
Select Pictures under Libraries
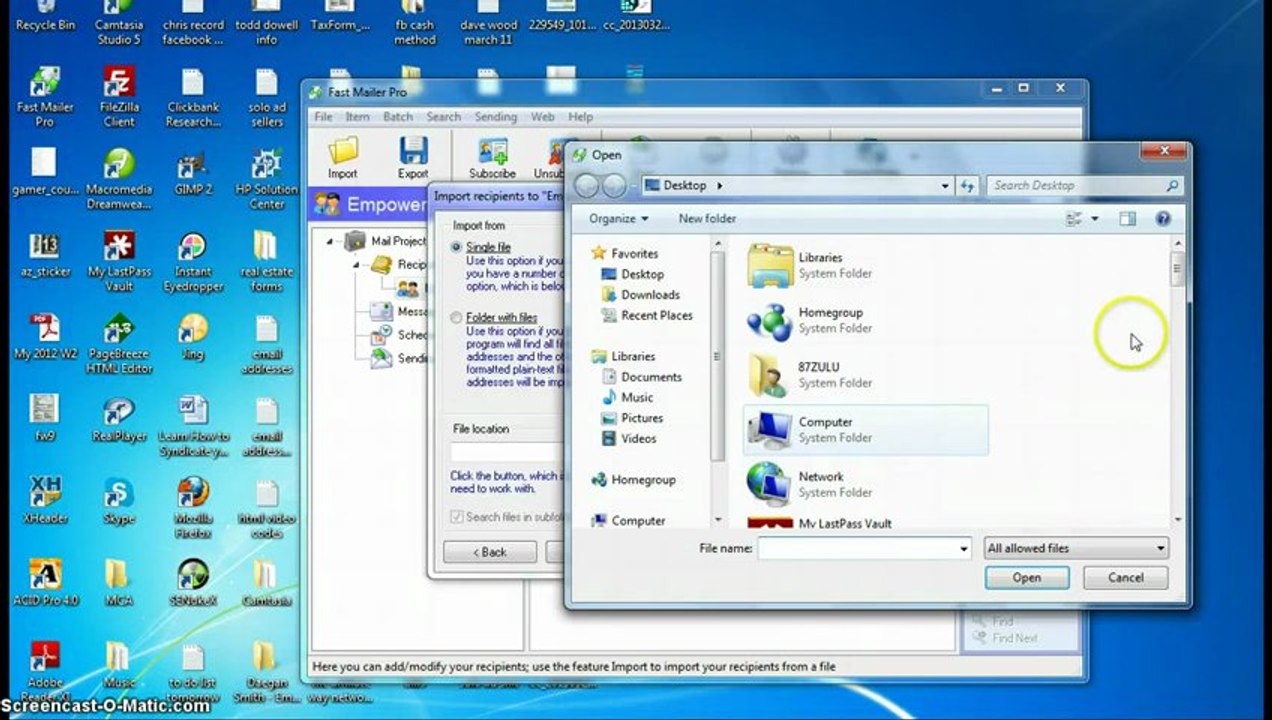(642, 418)
